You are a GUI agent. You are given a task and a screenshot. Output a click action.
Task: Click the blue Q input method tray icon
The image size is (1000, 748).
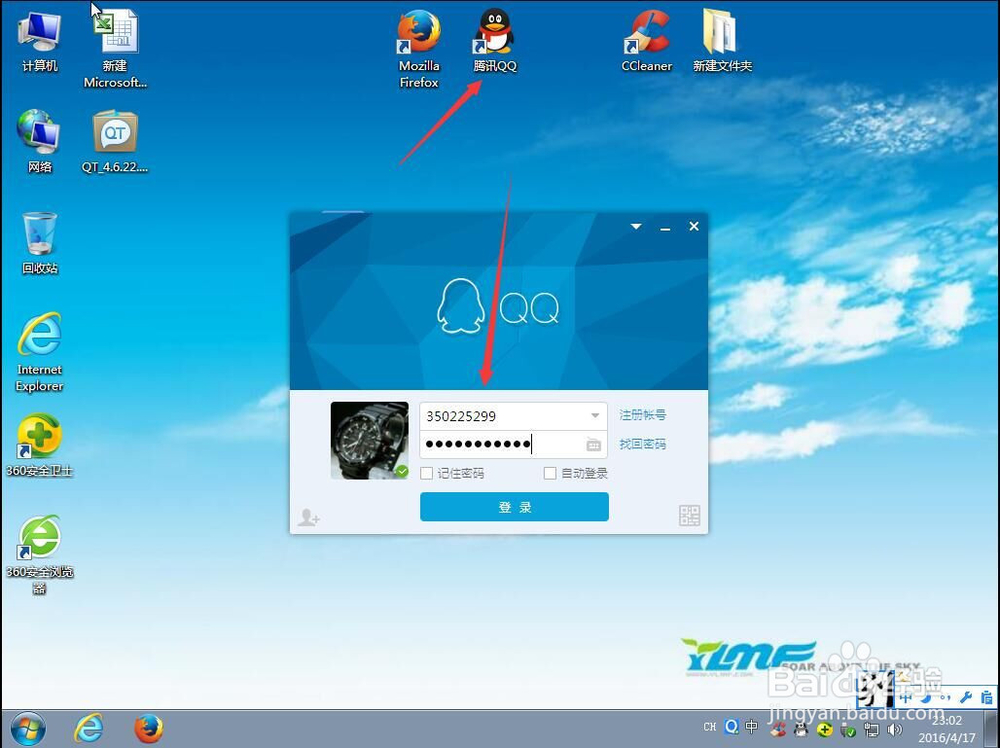coord(732,726)
